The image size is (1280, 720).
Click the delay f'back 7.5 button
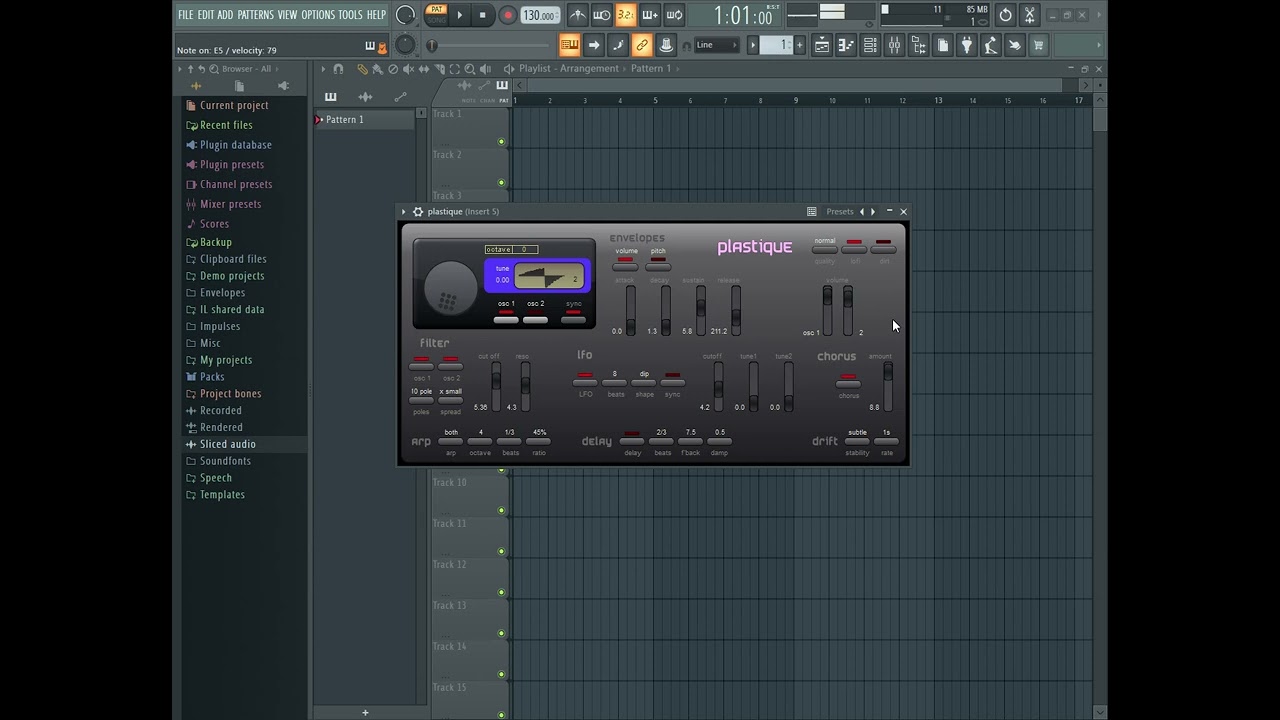tap(690, 441)
